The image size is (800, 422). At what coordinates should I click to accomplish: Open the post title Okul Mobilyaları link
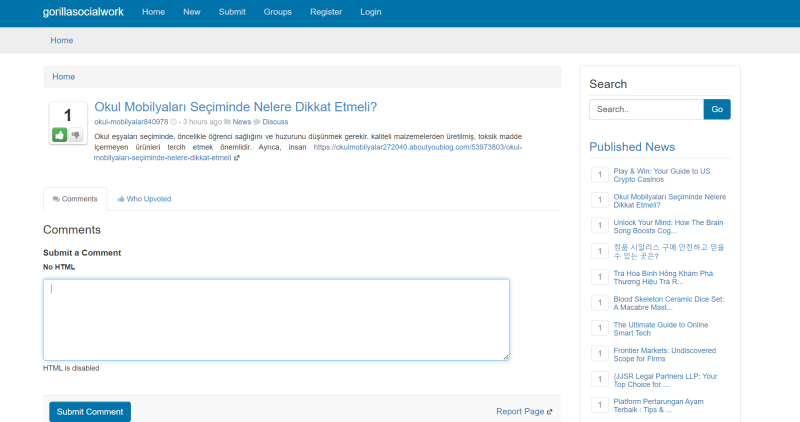pos(236,107)
